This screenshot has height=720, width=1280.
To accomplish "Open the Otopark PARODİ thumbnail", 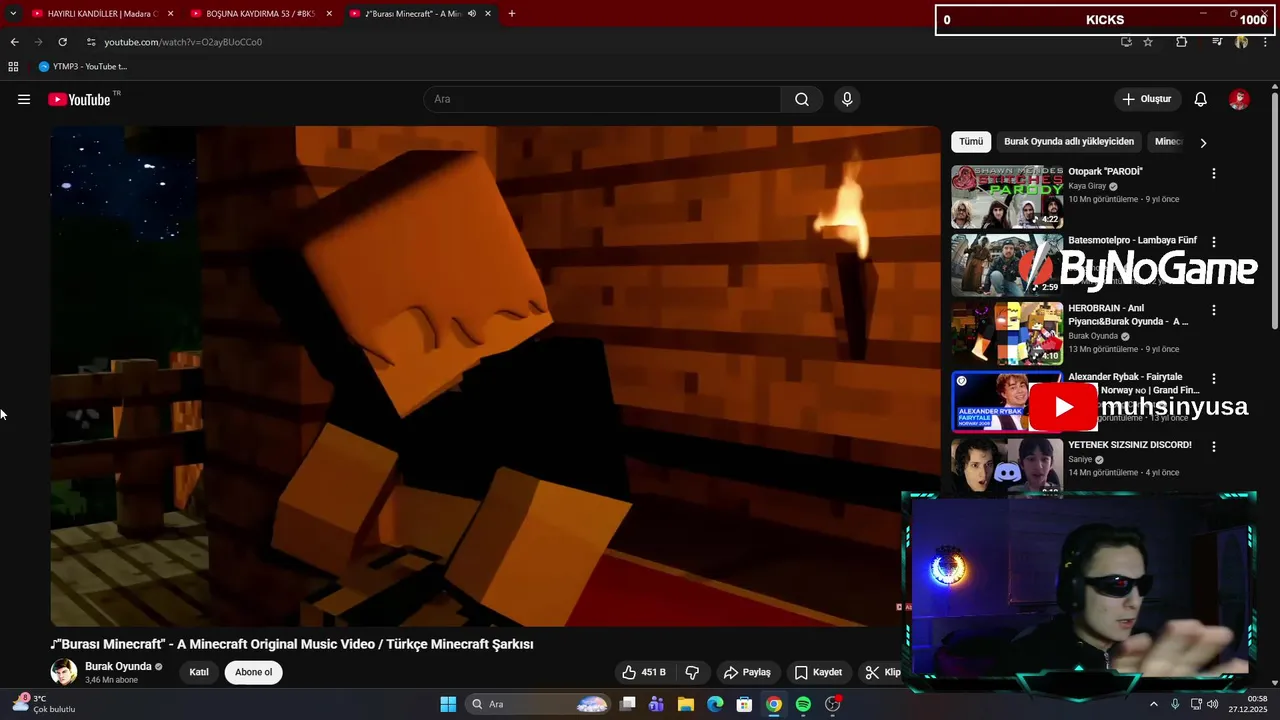I will tap(1007, 197).
